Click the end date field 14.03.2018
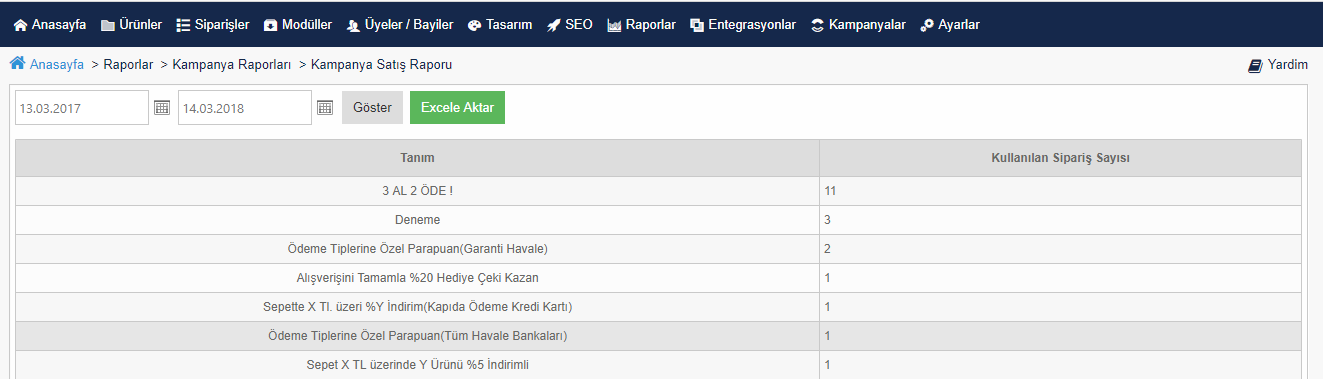 click(245, 108)
